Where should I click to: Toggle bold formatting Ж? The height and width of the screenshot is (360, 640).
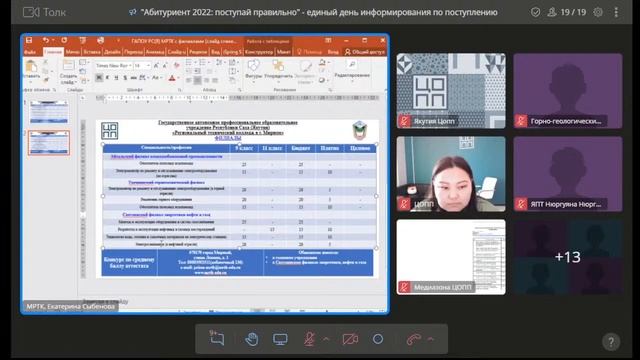click(99, 78)
